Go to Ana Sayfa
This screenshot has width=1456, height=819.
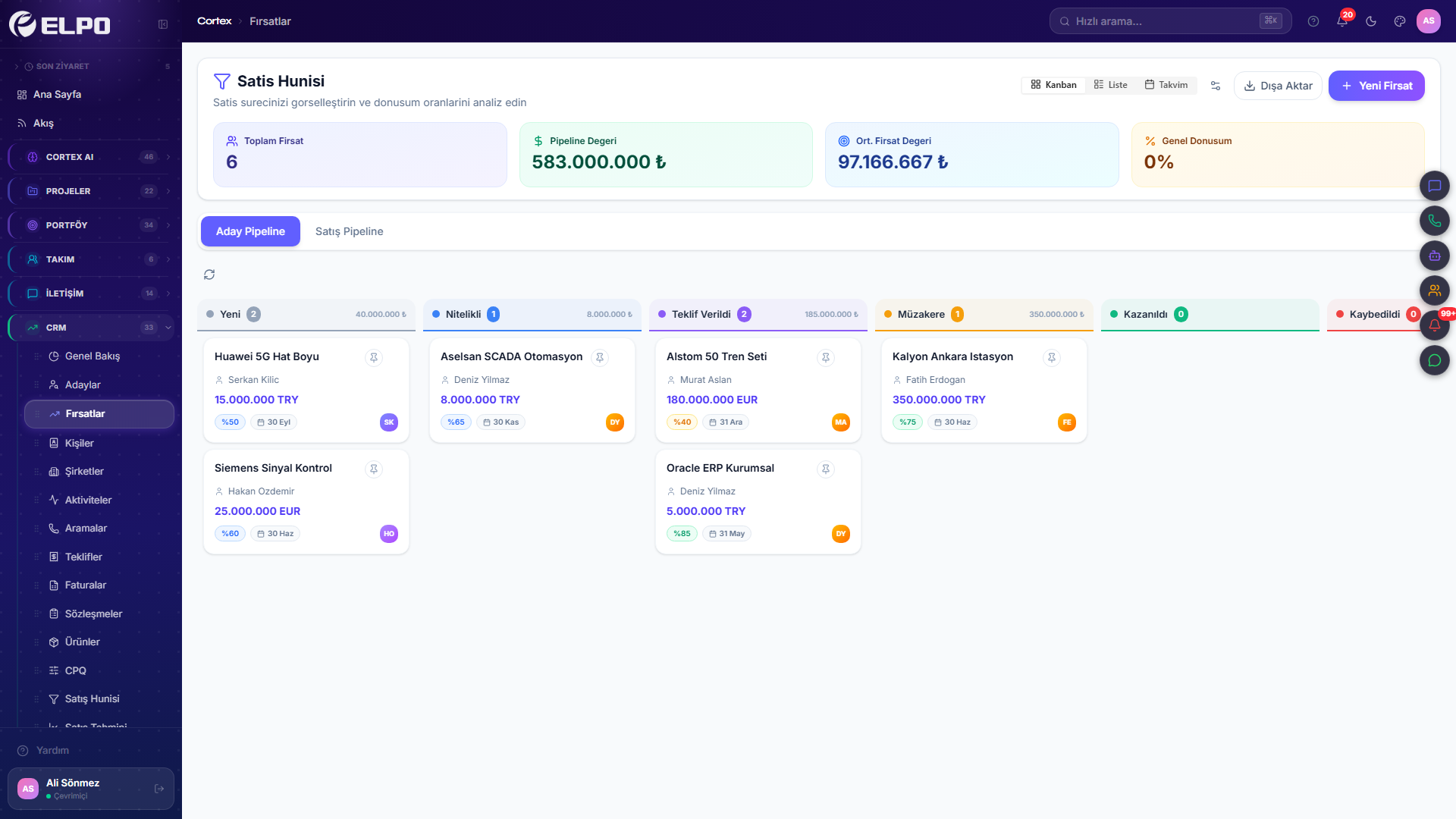tap(91, 95)
